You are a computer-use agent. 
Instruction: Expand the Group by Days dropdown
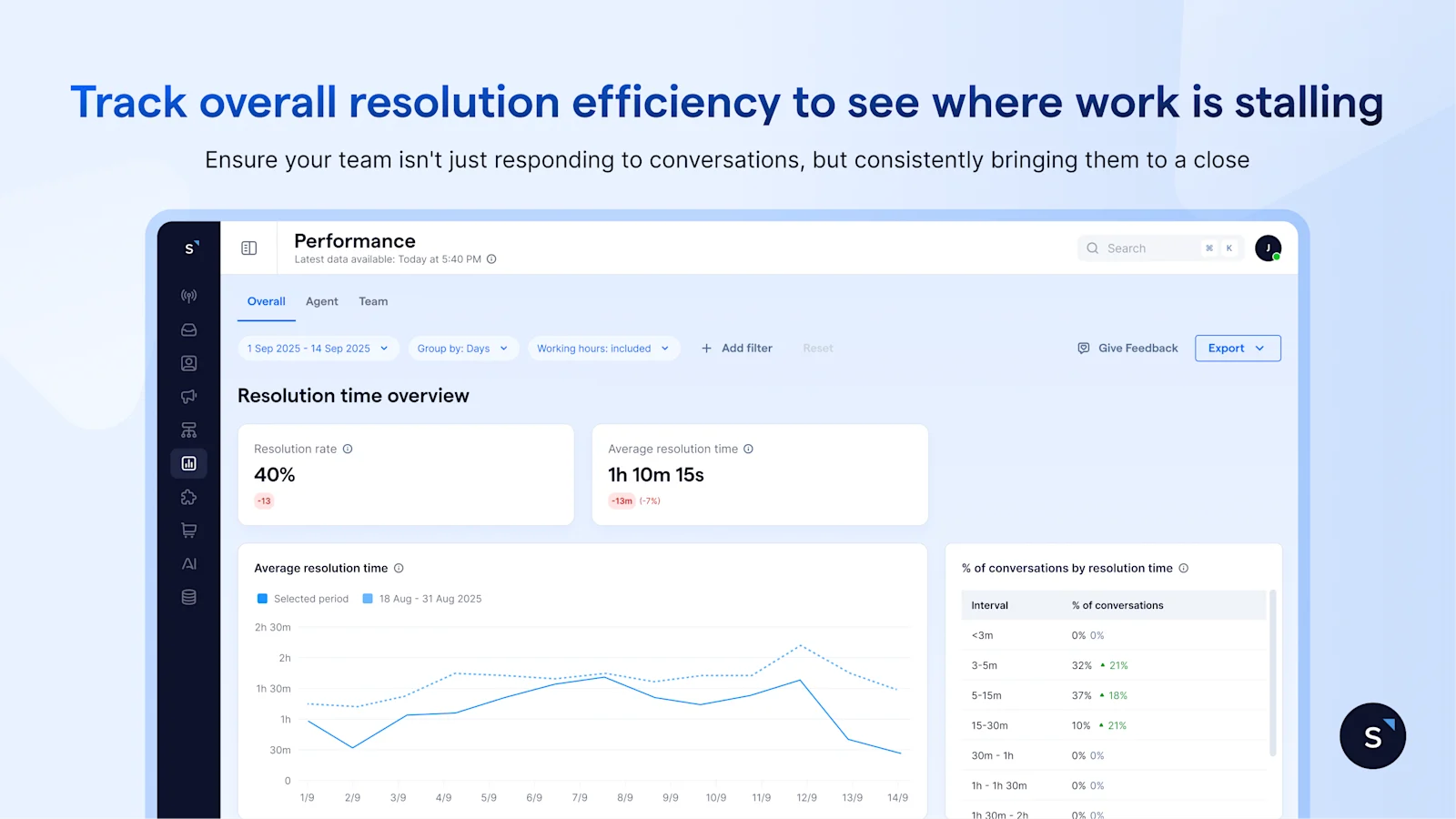463,348
